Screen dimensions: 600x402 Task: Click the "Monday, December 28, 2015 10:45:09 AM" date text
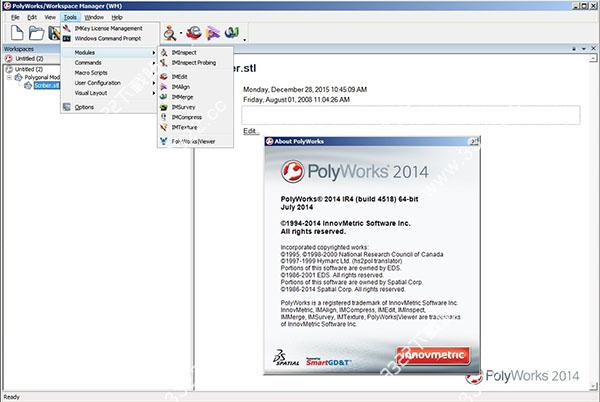[305, 90]
